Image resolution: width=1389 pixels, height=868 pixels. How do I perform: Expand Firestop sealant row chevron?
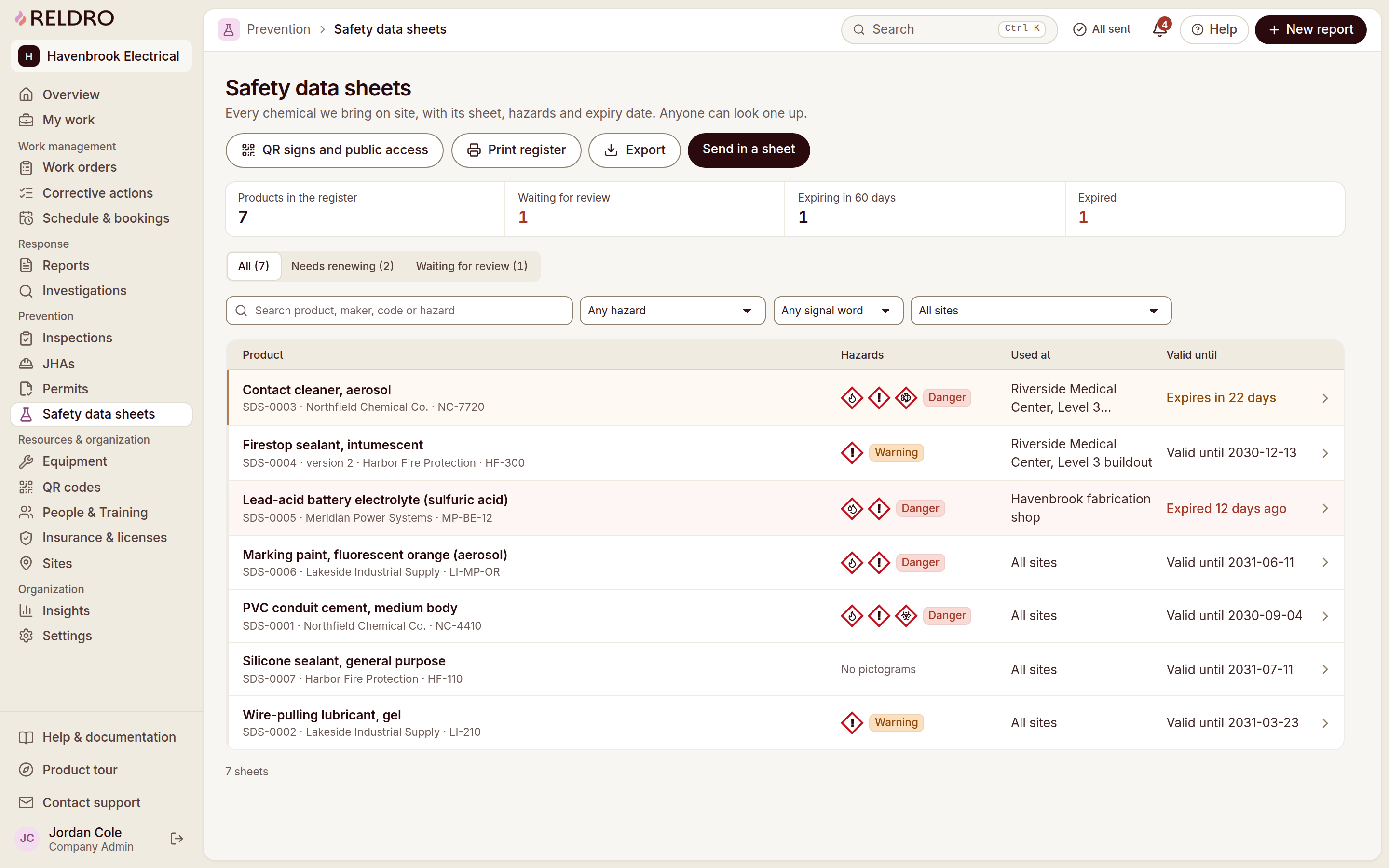click(x=1325, y=453)
